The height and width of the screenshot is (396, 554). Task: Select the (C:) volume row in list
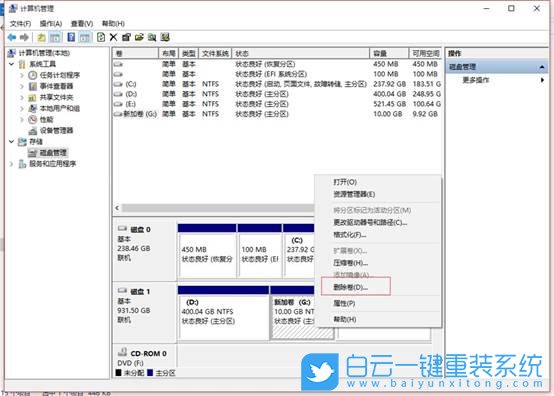pos(277,84)
